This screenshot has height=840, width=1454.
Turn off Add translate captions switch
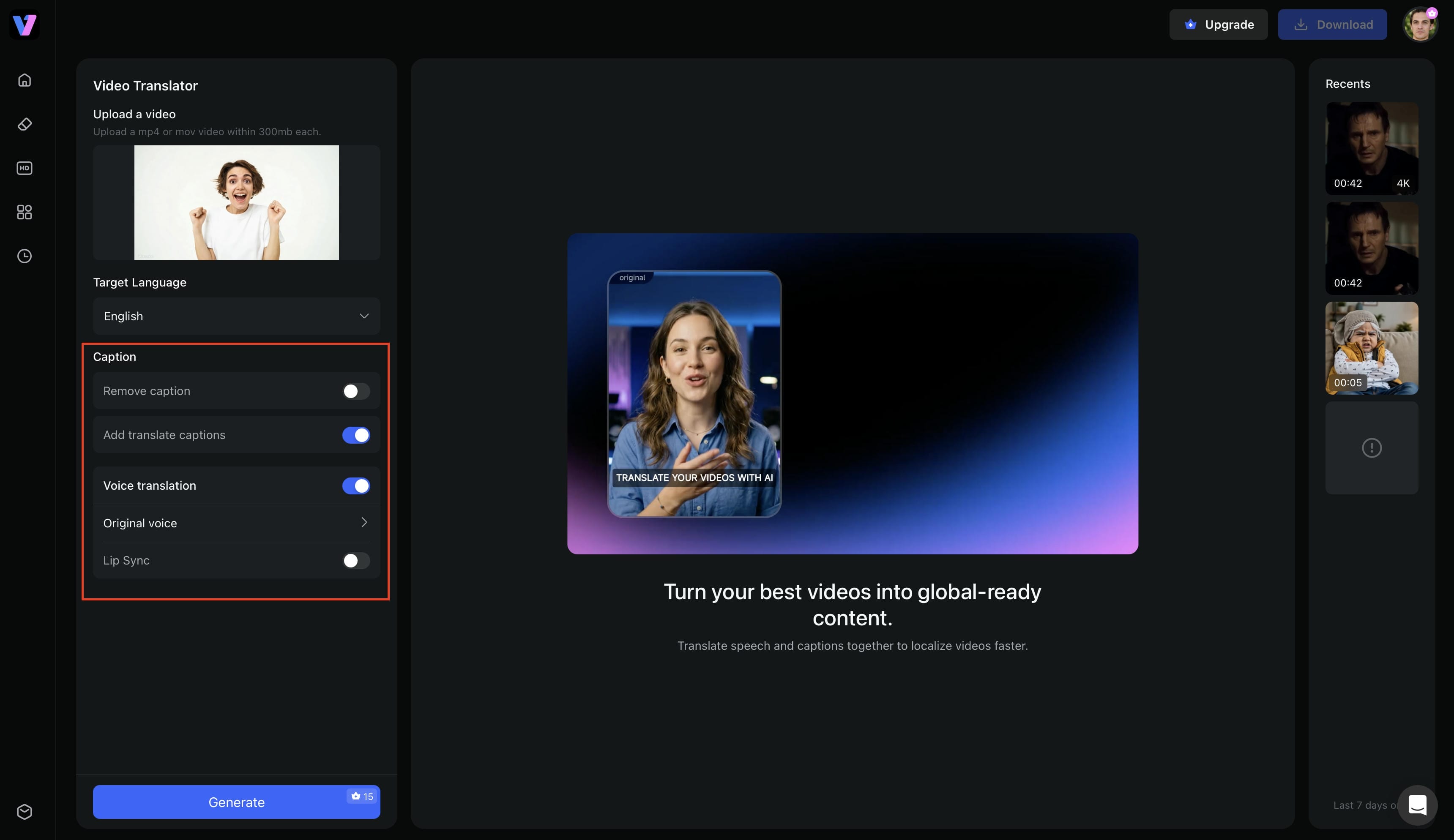(356, 435)
